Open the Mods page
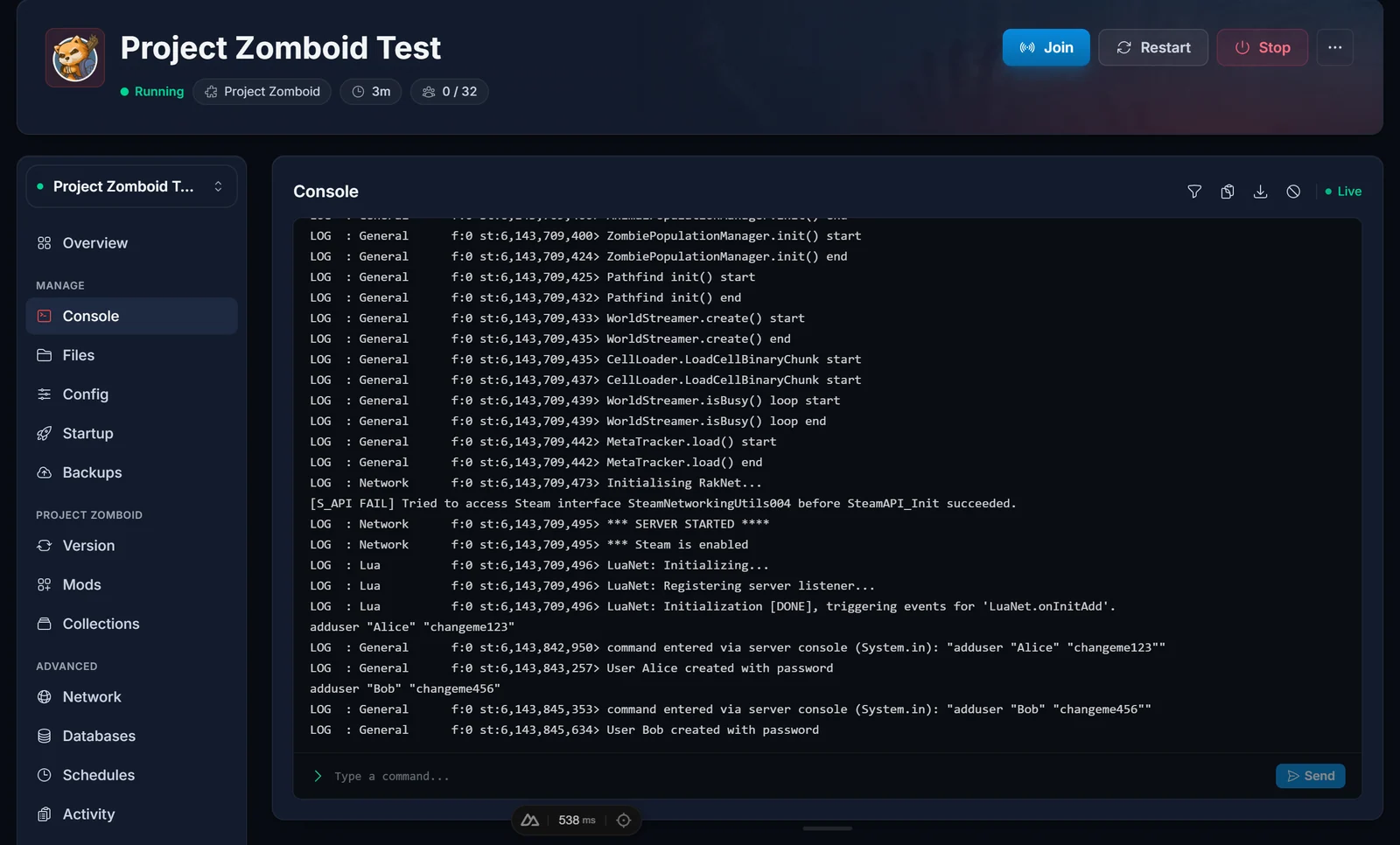Screen dimensions: 1400x845 (x=131, y=584)
